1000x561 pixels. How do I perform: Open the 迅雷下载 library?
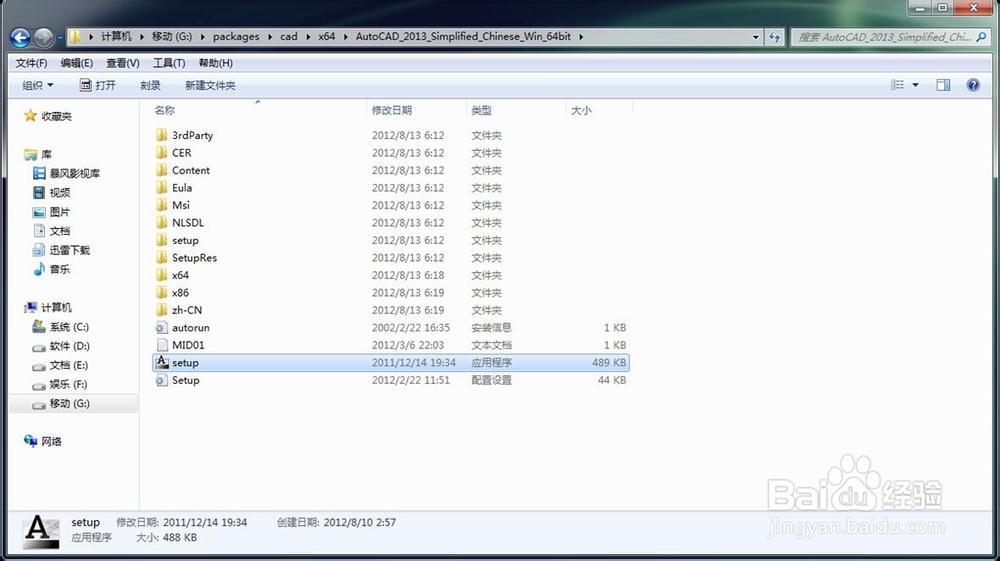tap(61, 250)
